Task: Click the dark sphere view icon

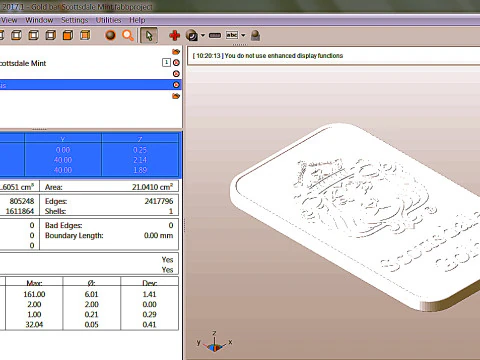Action: pos(110,35)
